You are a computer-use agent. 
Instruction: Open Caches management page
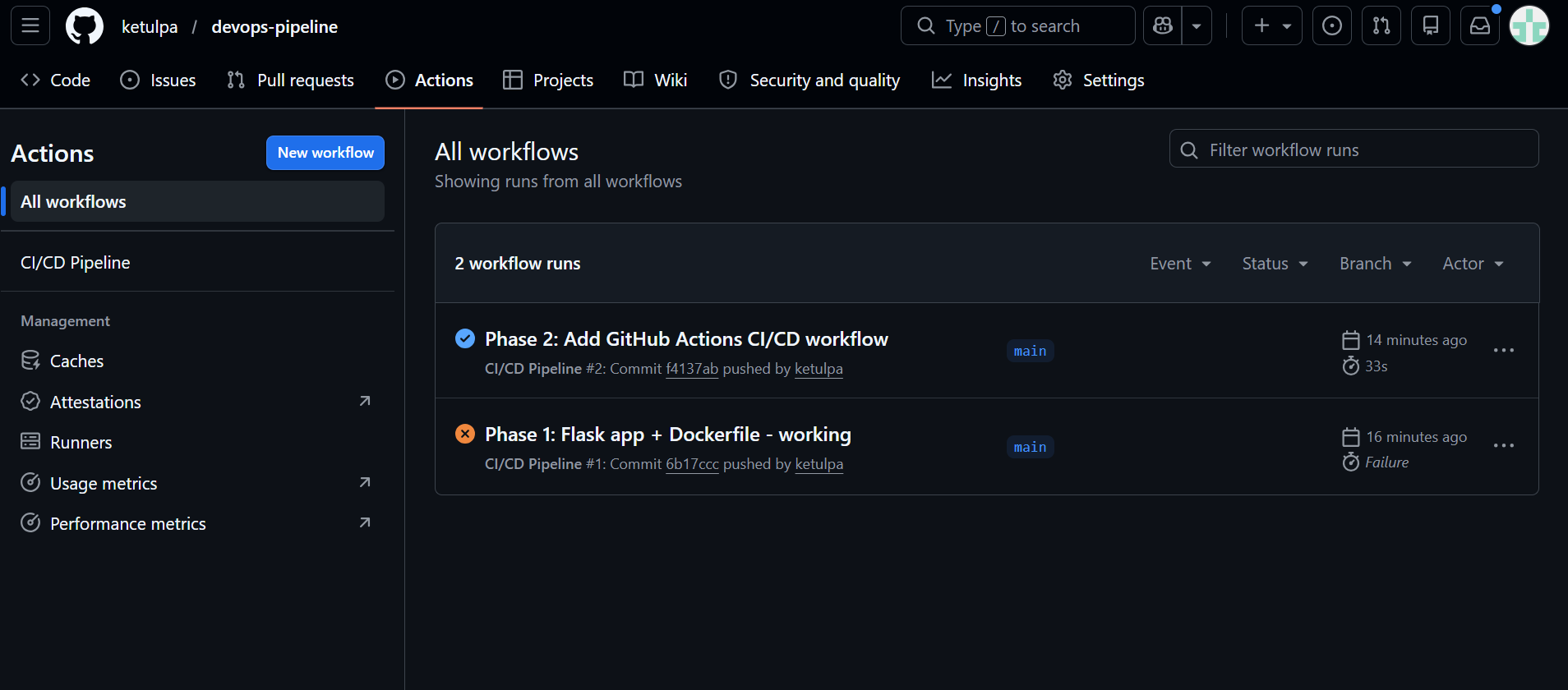coord(197,361)
